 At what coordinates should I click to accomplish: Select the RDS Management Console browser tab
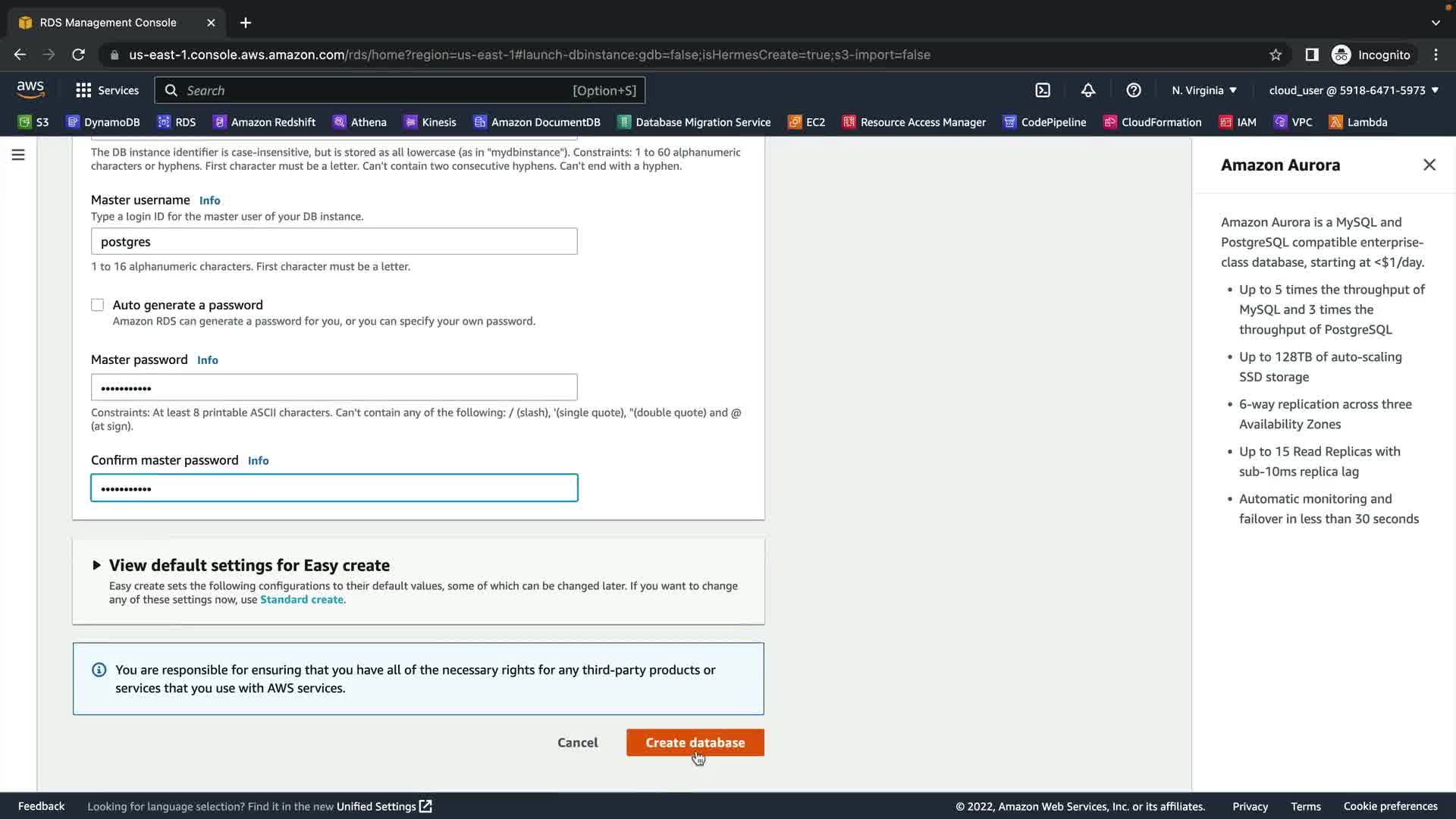tap(108, 23)
